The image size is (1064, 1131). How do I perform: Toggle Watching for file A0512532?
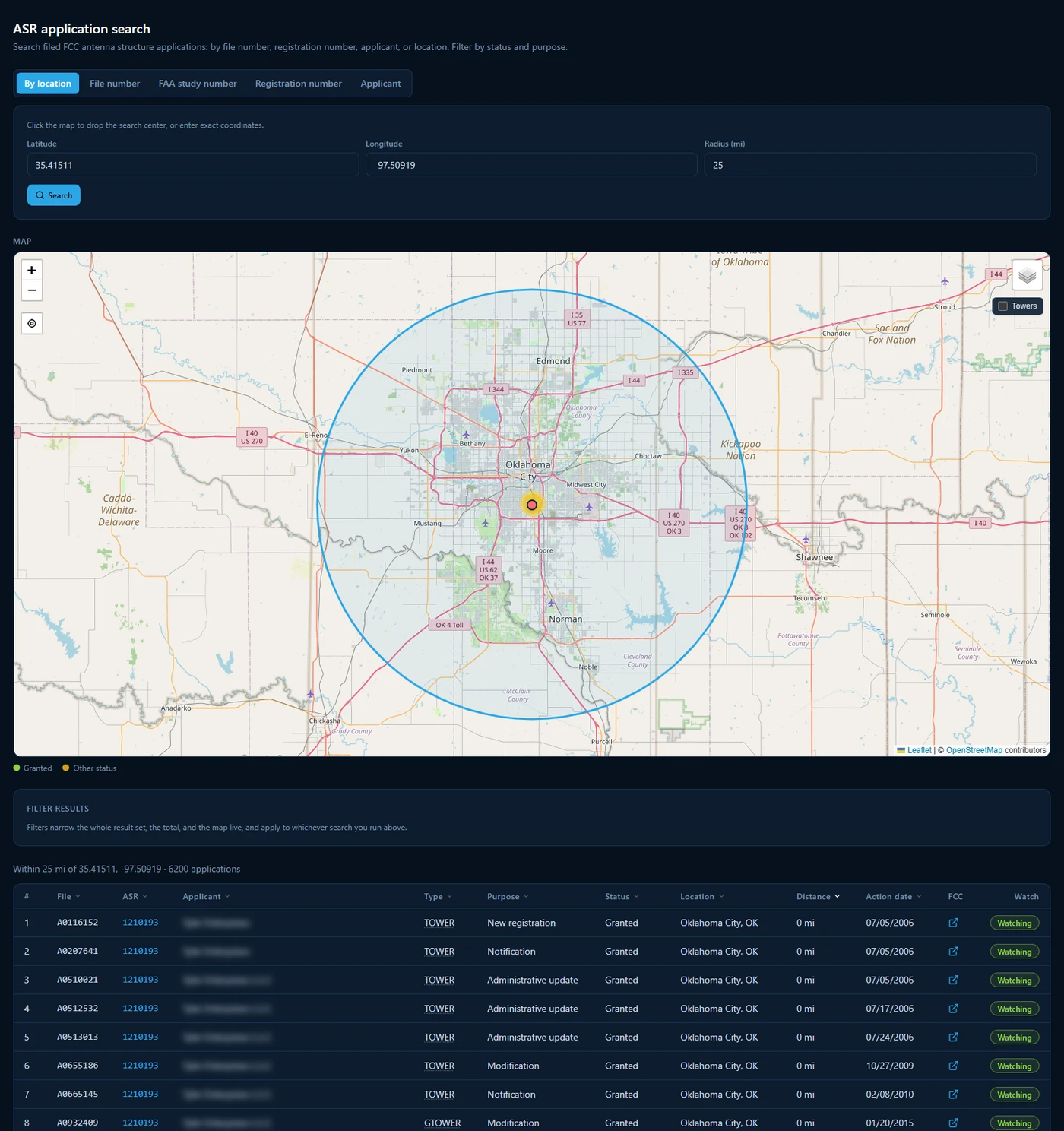tap(1014, 1009)
